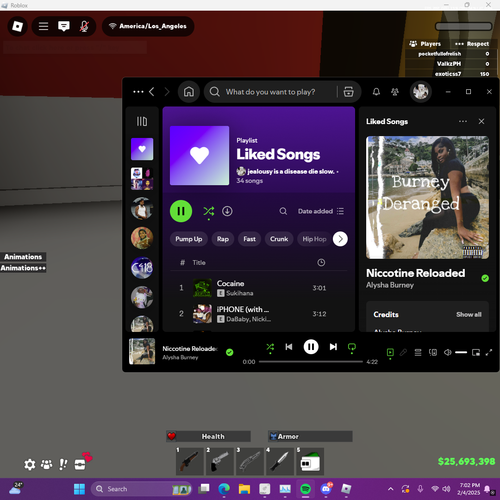Open more options in Now Playing panel
The width and height of the screenshot is (500, 500).
tap(463, 121)
